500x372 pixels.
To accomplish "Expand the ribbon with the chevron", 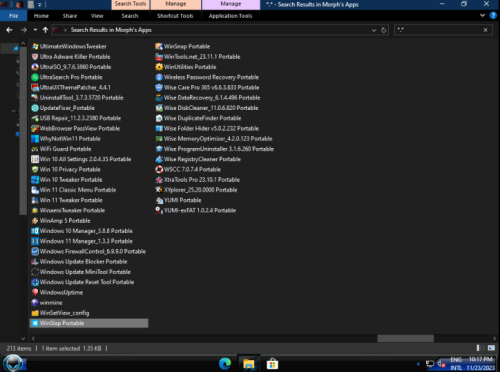I will pyautogui.click(x=482, y=15).
